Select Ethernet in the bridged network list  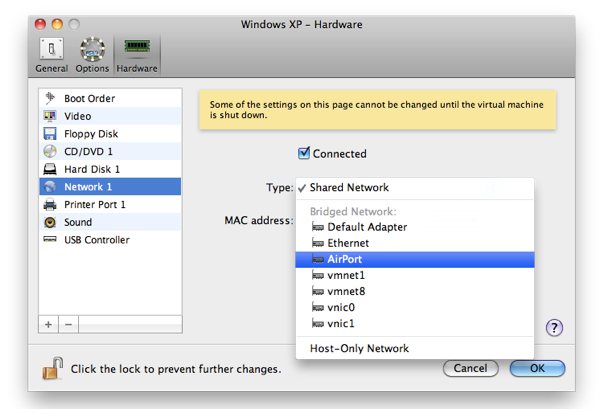pos(347,243)
